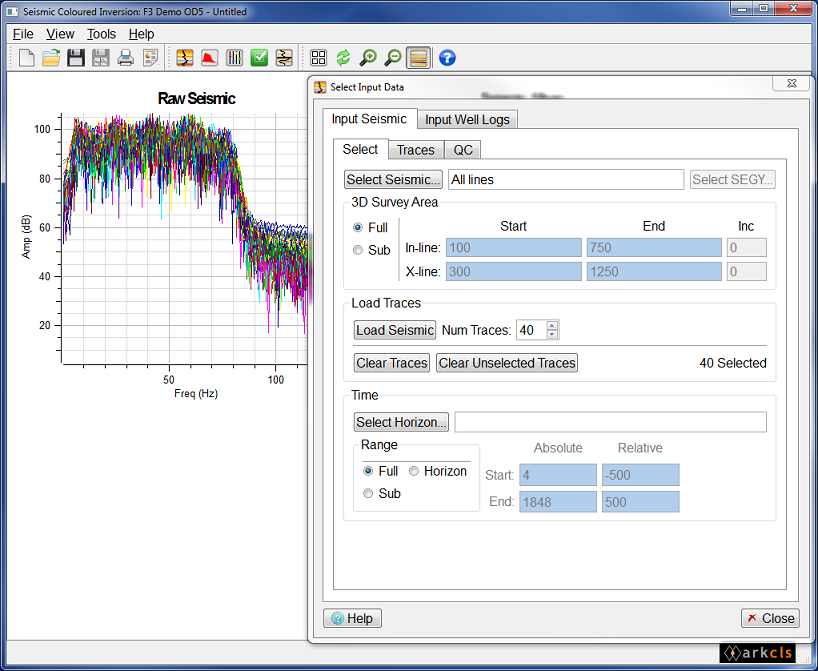Image resolution: width=818 pixels, height=671 pixels.
Task: Click the Relative Start field showing -500
Action: (x=641, y=475)
